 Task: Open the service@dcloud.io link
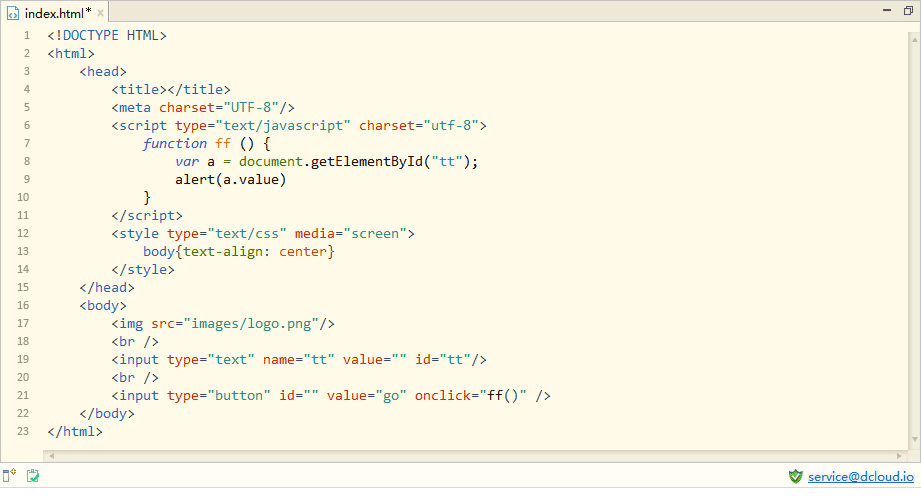click(861, 477)
